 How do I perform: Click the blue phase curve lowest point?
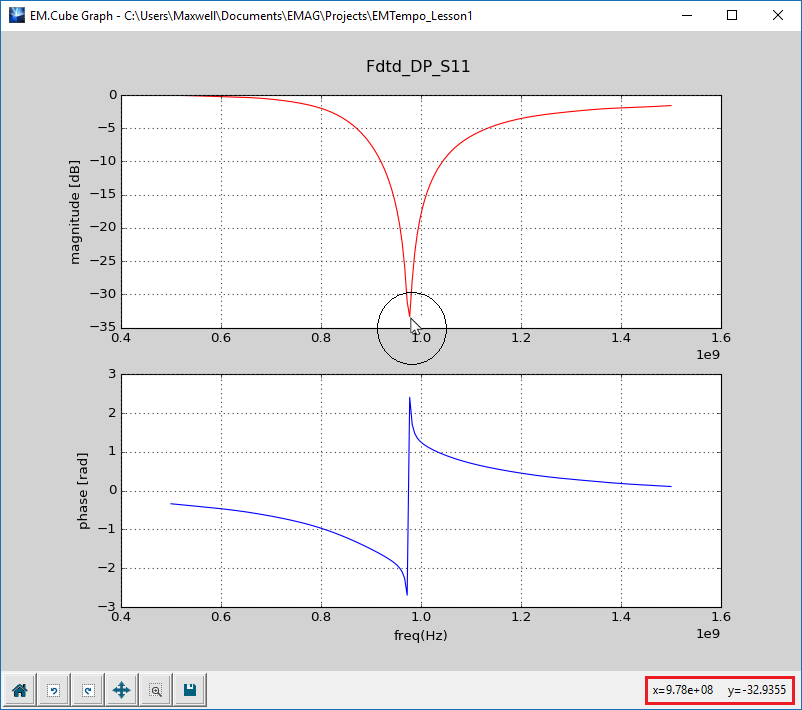click(x=407, y=593)
